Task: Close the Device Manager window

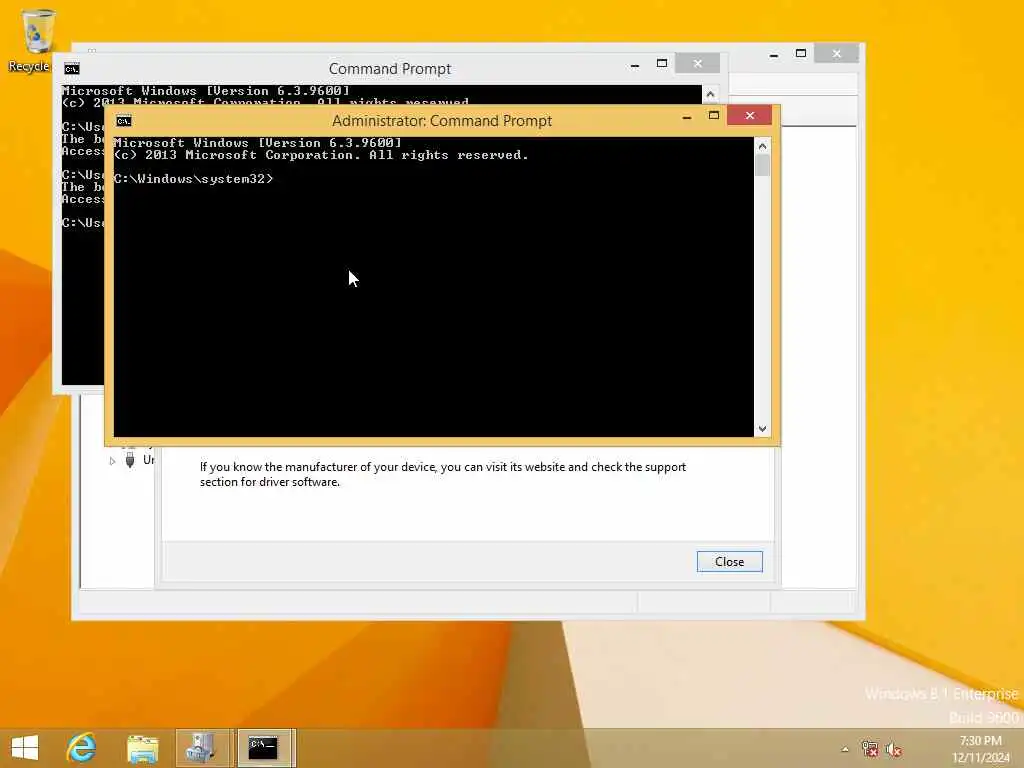Action: tap(837, 54)
